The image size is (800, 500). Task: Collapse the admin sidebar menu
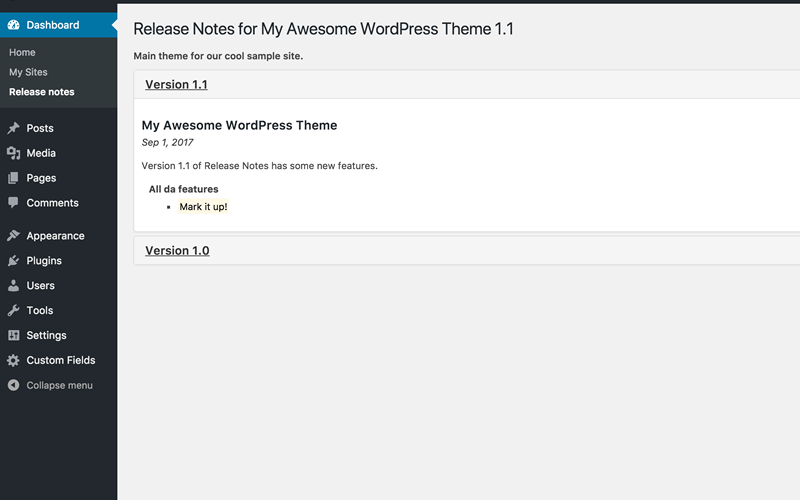coord(50,385)
